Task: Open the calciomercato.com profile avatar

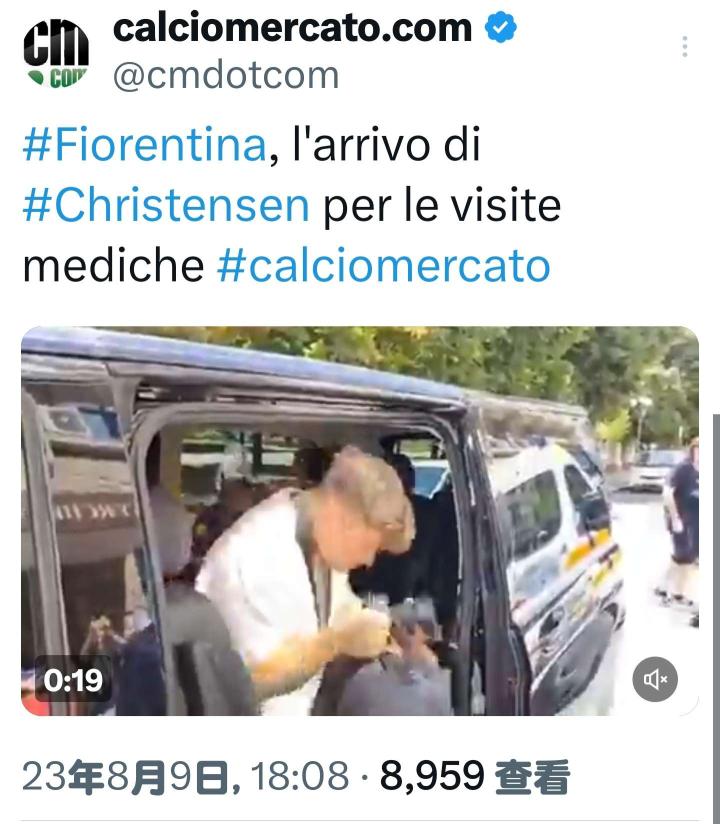Action: click(x=56, y=53)
